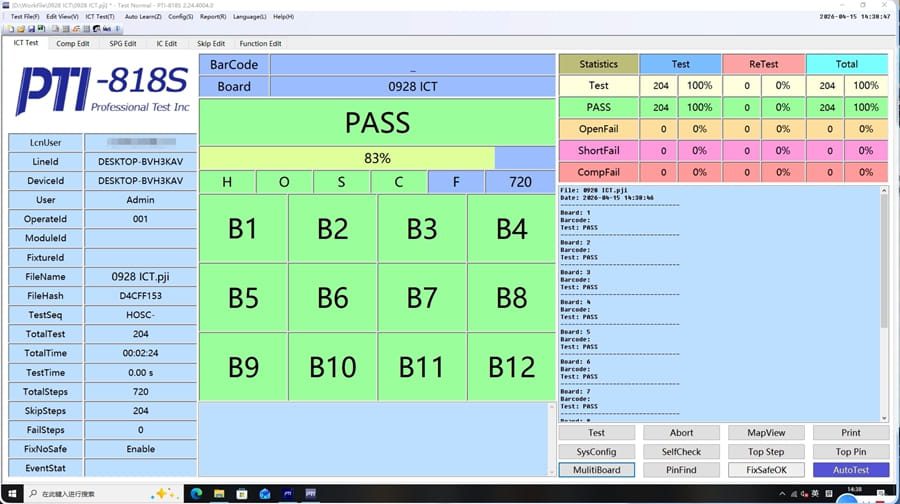
Task: Switch to the ICT Test tab
Action: 26,43
